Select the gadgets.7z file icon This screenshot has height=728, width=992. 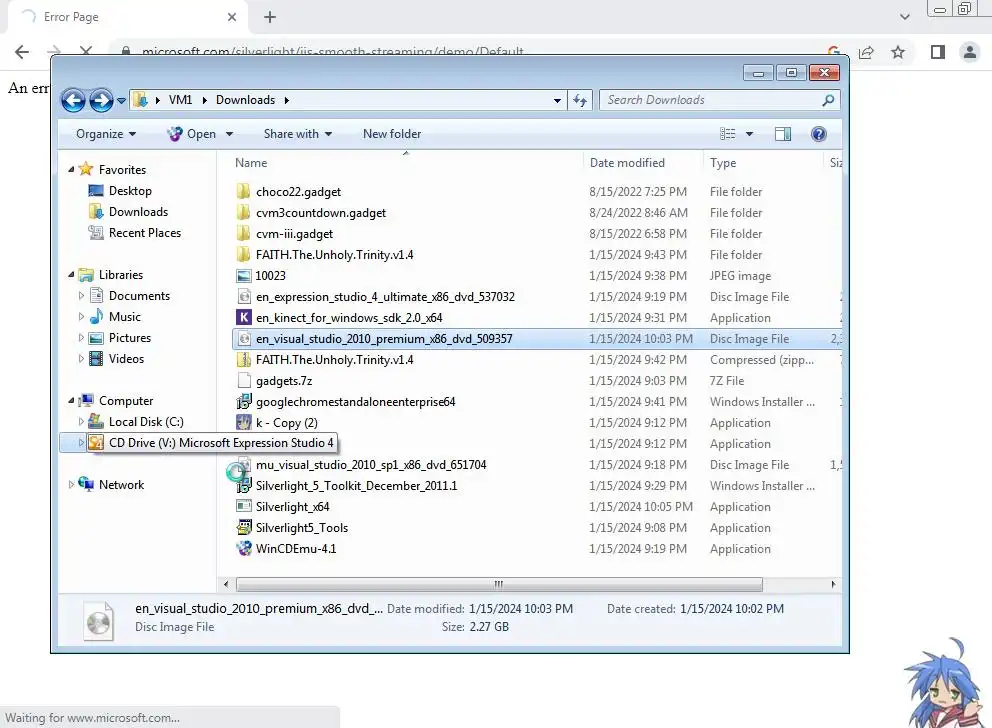tap(244, 380)
